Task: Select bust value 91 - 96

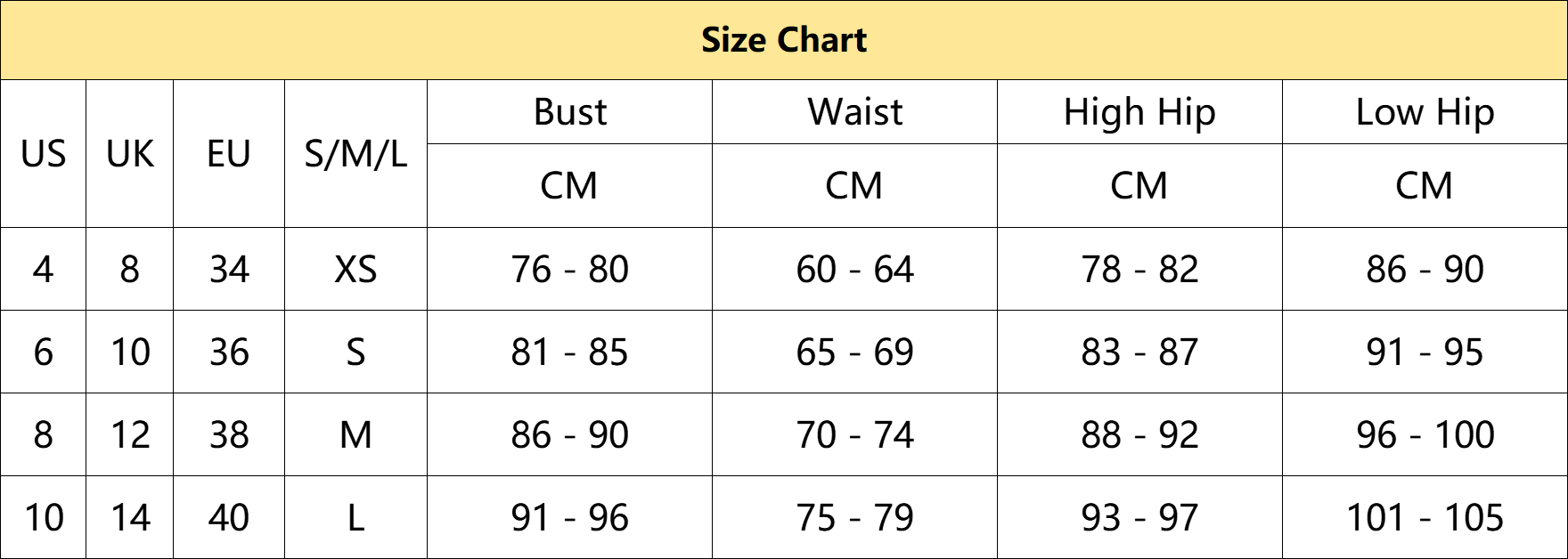Action: point(569,517)
